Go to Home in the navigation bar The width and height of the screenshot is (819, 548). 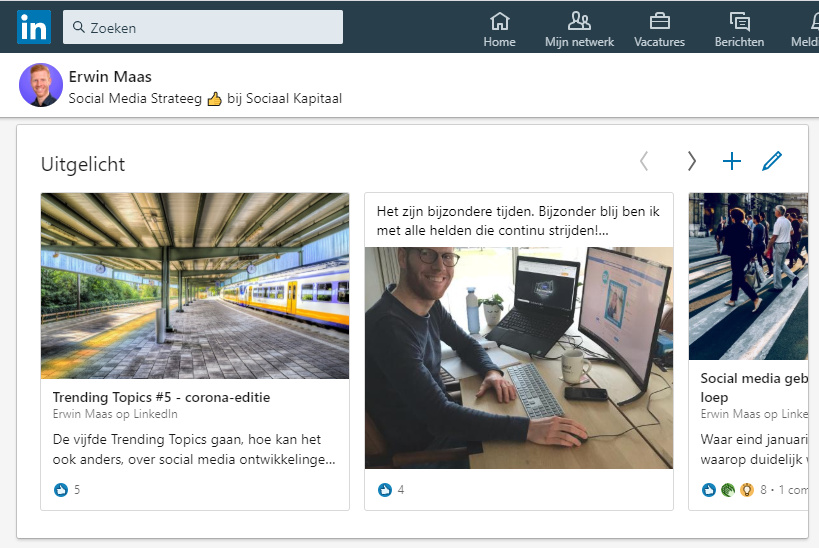[x=499, y=30]
